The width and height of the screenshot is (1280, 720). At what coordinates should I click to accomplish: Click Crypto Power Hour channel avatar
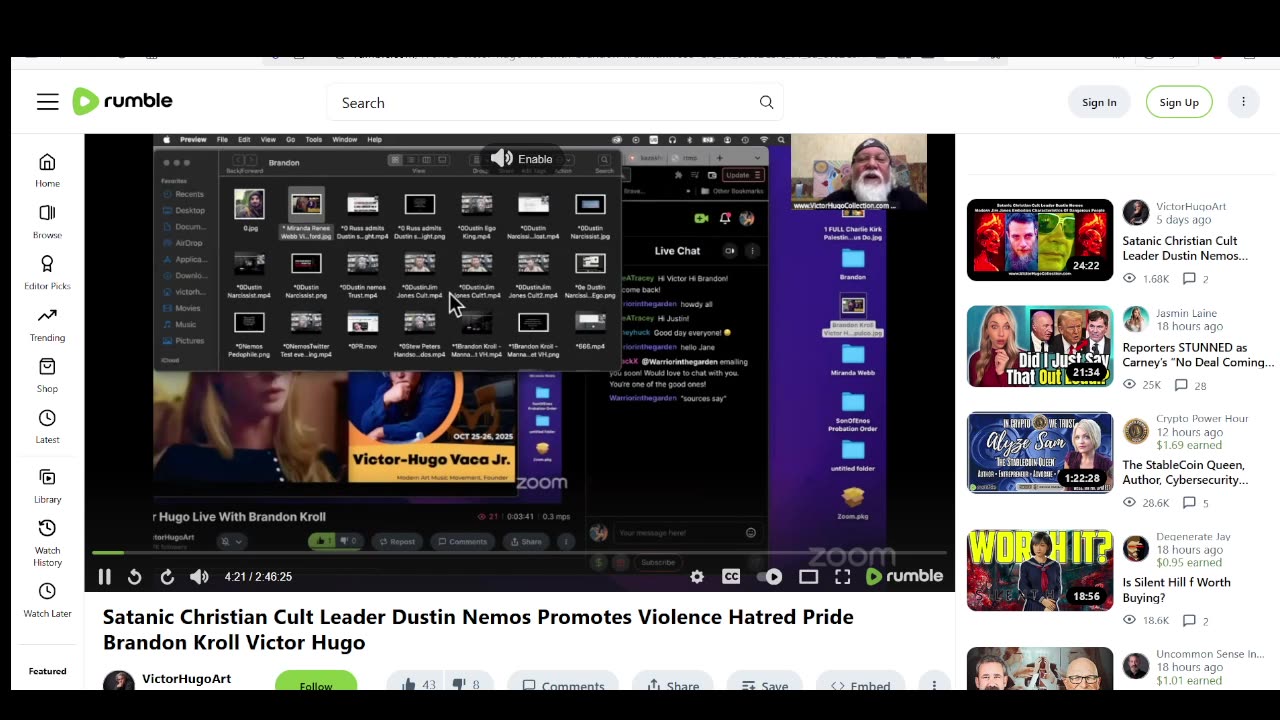click(x=1136, y=431)
